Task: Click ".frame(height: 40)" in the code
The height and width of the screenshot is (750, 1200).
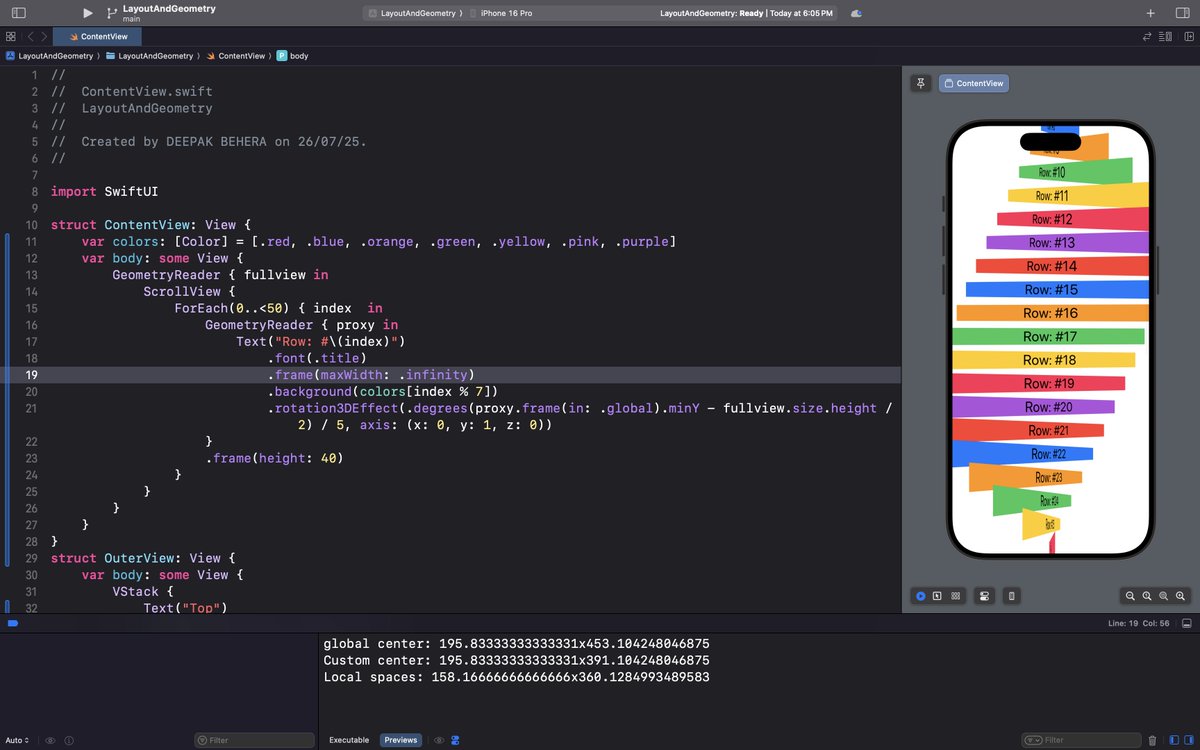Action: pyautogui.click(x=274, y=458)
